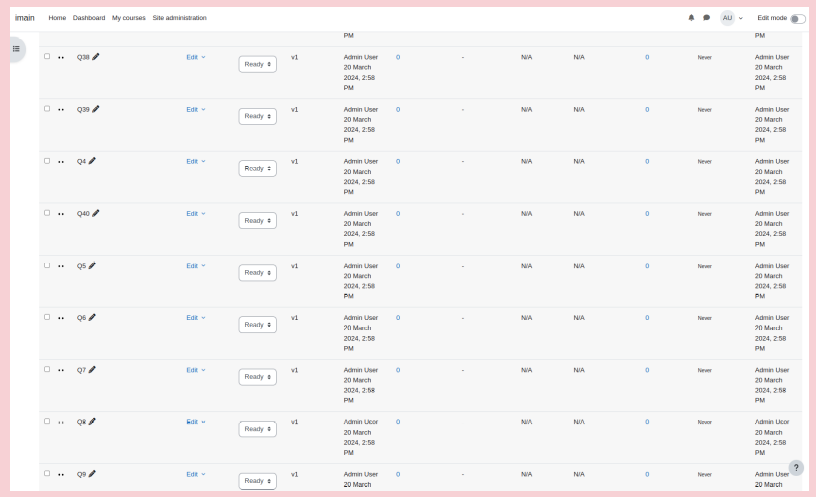Open the AU user menu dropdown
816x497 pixels.
[x=732, y=18]
